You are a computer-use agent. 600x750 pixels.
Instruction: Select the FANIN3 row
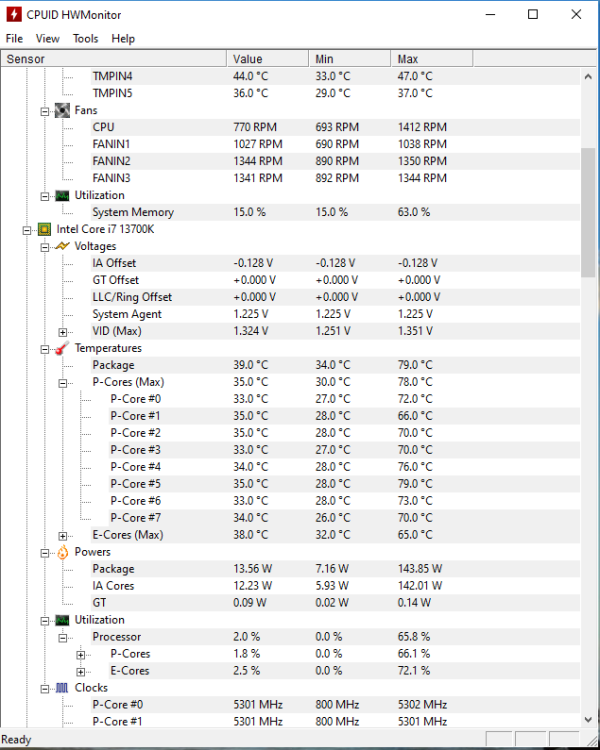coord(335,178)
